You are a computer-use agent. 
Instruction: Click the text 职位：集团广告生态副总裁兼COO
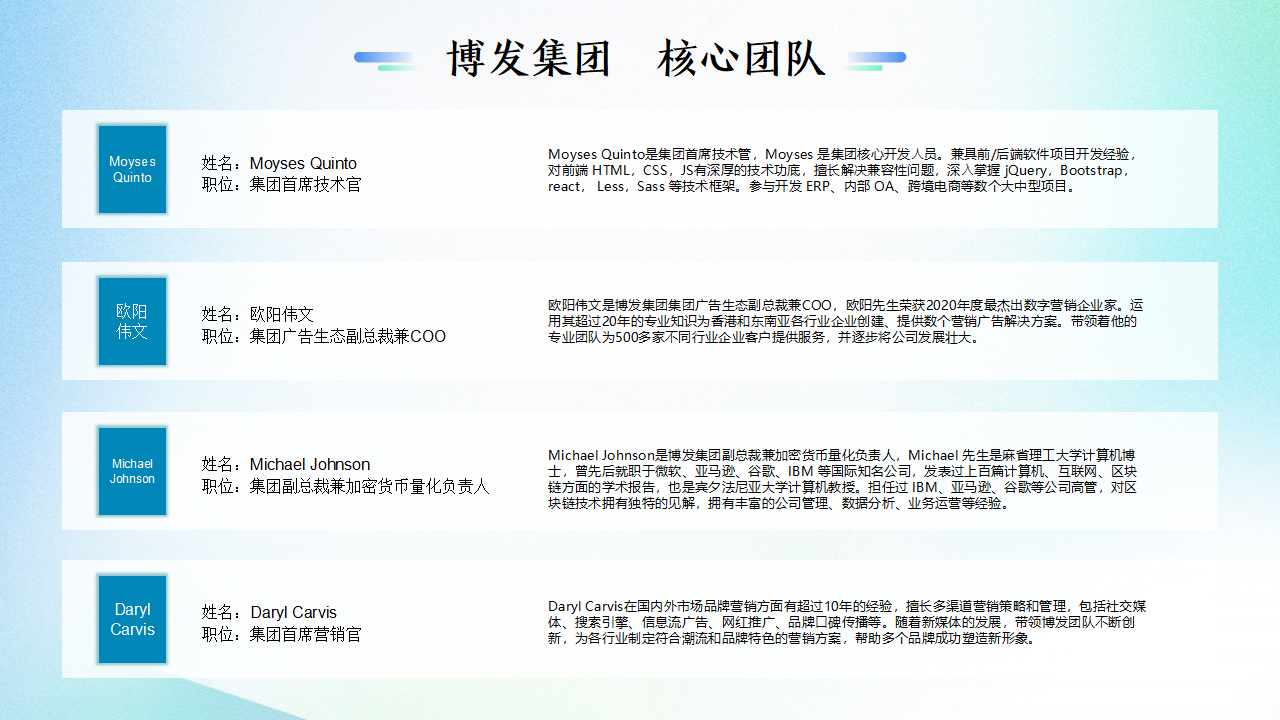pos(324,336)
